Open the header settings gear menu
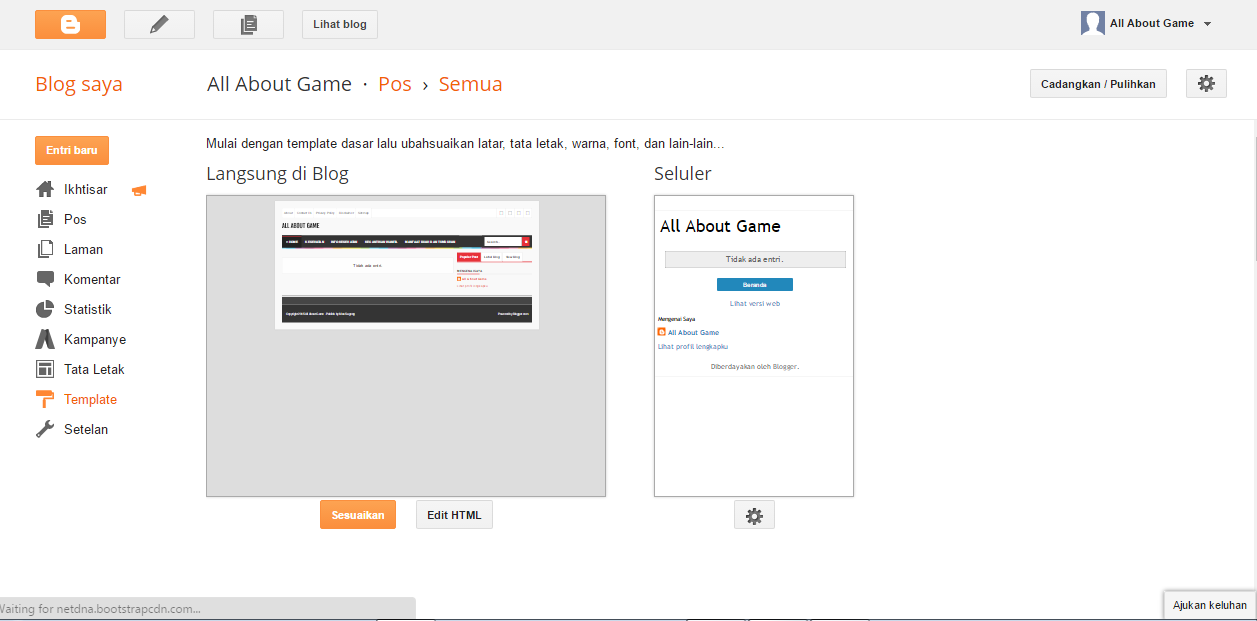Image resolution: width=1257 pixels, height=621 pixels. [x=1206, y=84]
